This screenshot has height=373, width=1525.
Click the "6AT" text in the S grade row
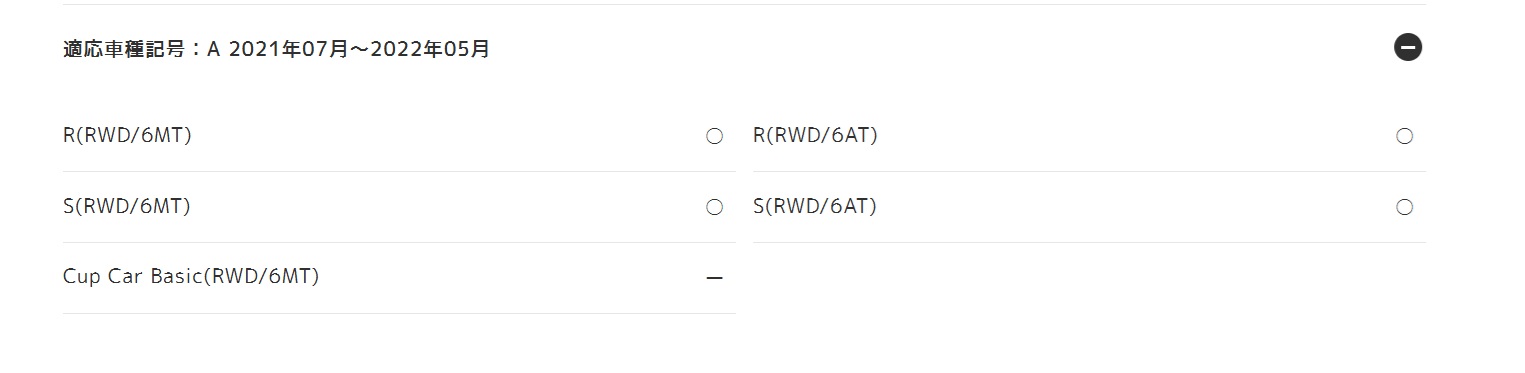point(849,207)
